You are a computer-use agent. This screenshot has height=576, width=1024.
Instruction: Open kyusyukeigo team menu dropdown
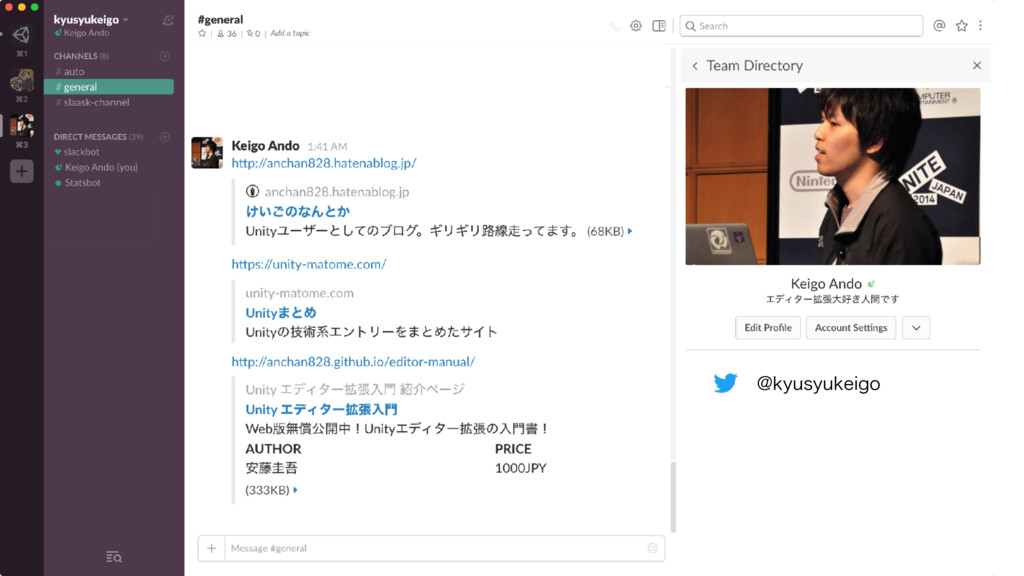coord(91,20)
